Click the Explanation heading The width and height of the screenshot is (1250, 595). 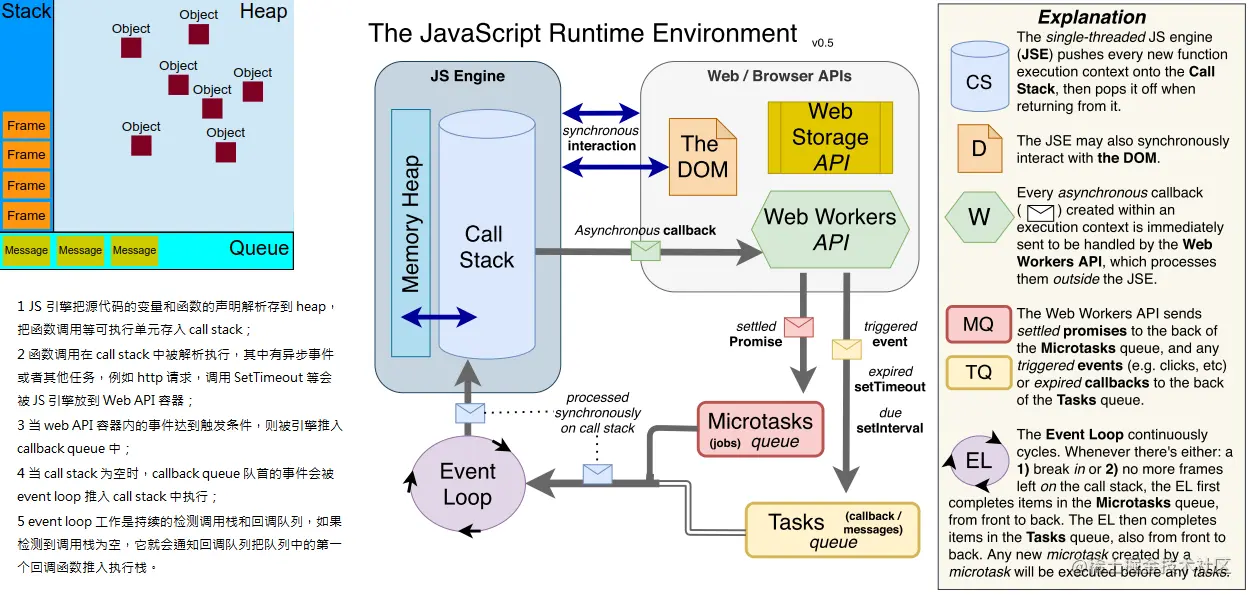[x=1092, y=17]
